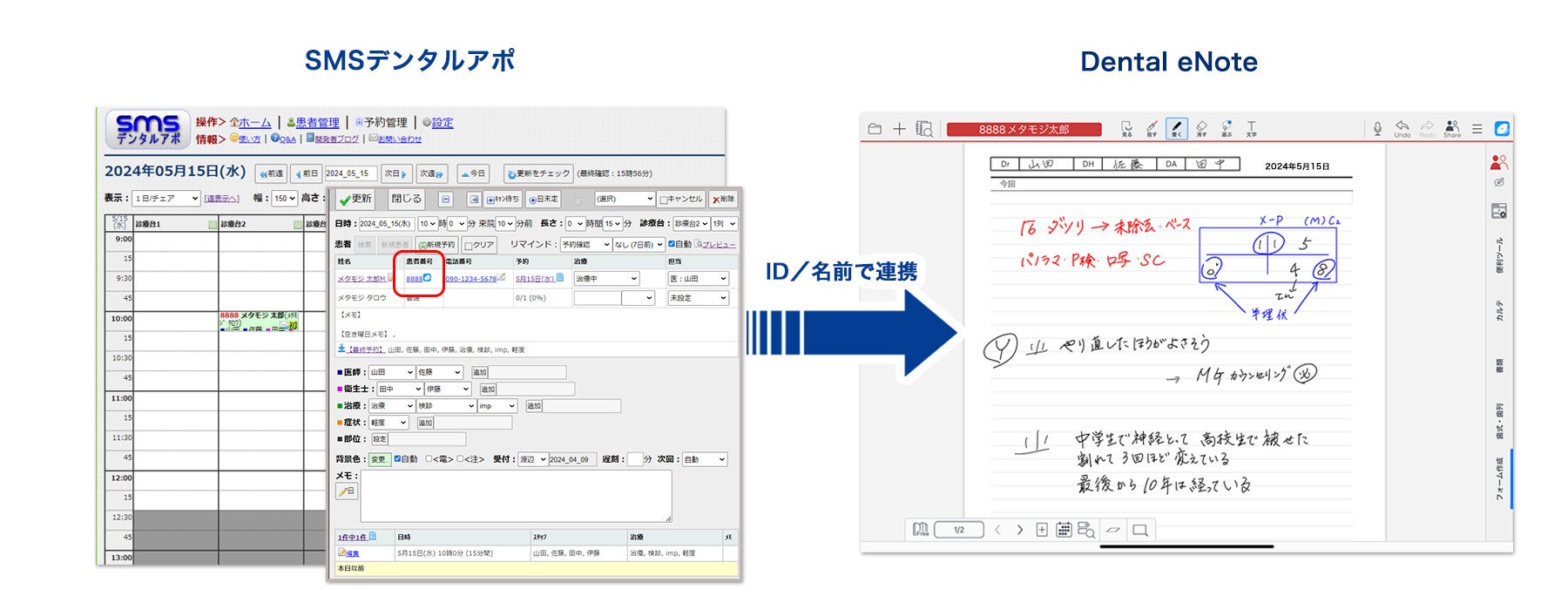
Task: Tap the blue eNote app icon
Action: (1502, 129)
